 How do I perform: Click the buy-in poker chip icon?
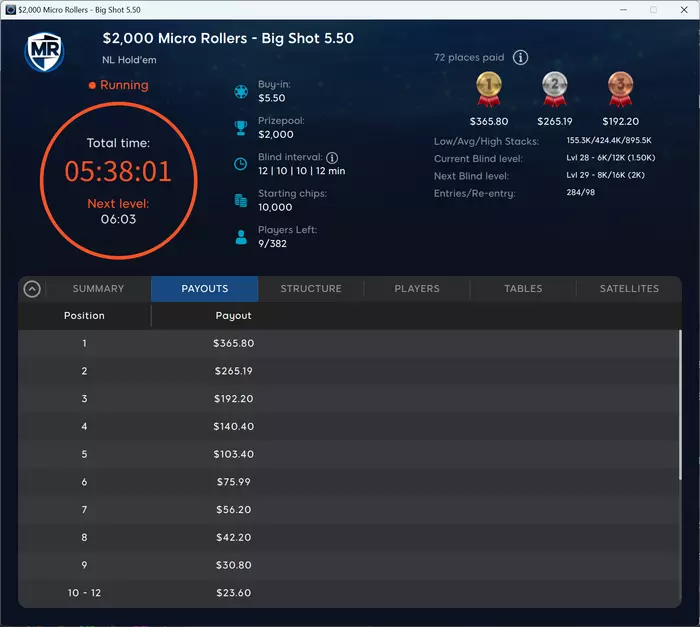coord(241,92)
